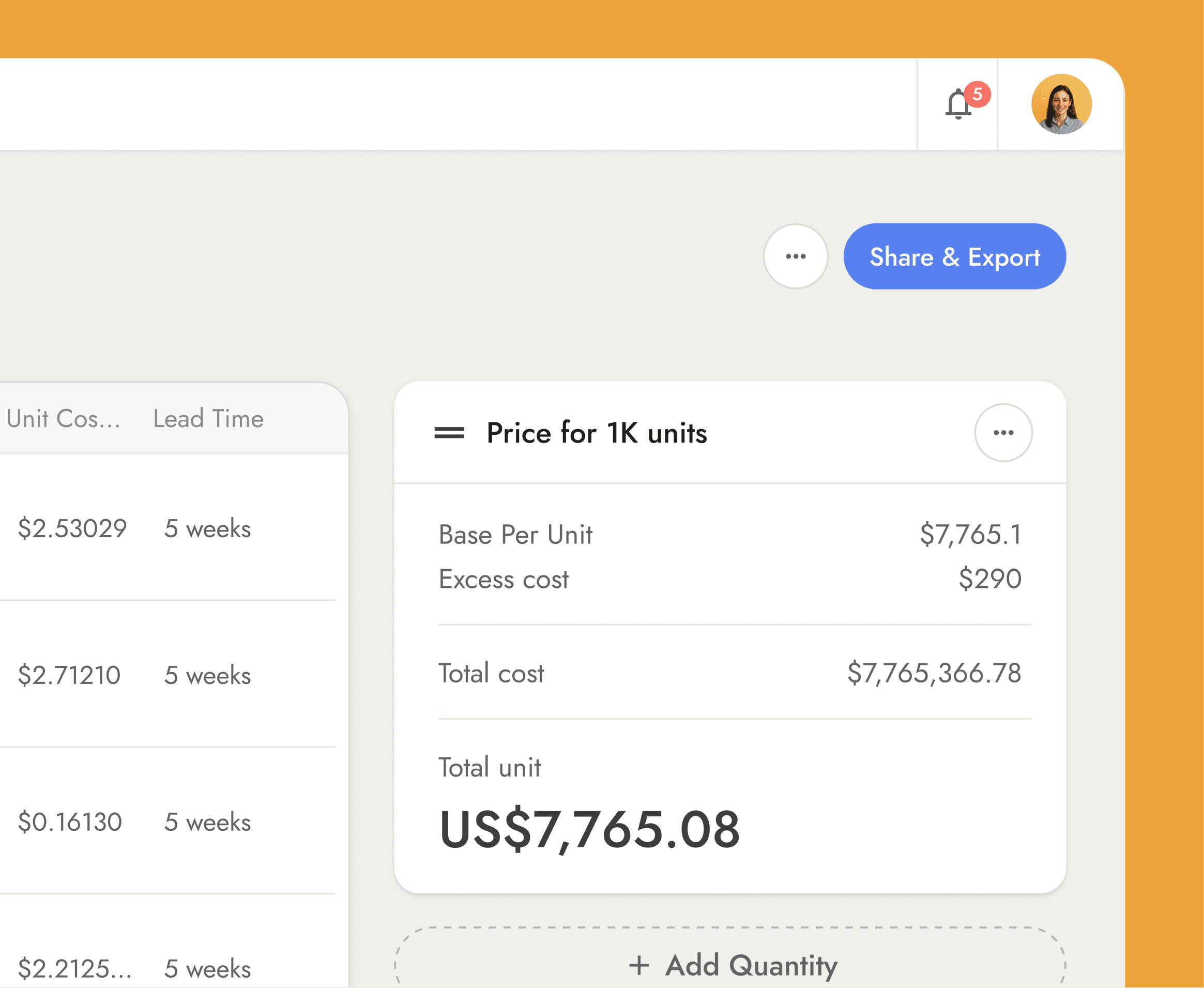Click the red 5 notification badge

click(x=978, y=94)
